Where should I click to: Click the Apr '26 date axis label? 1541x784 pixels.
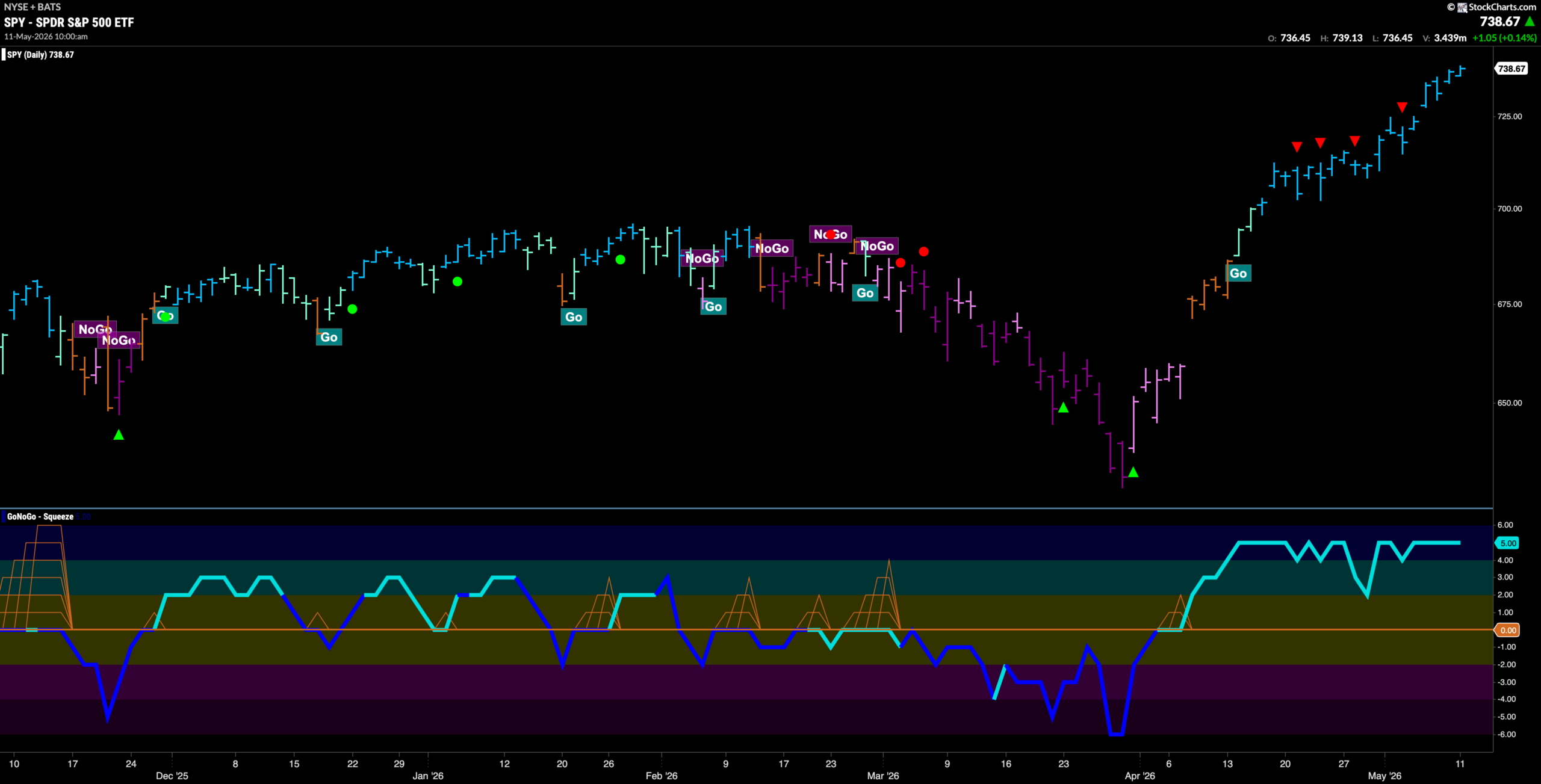click(x=1140, y=776)
